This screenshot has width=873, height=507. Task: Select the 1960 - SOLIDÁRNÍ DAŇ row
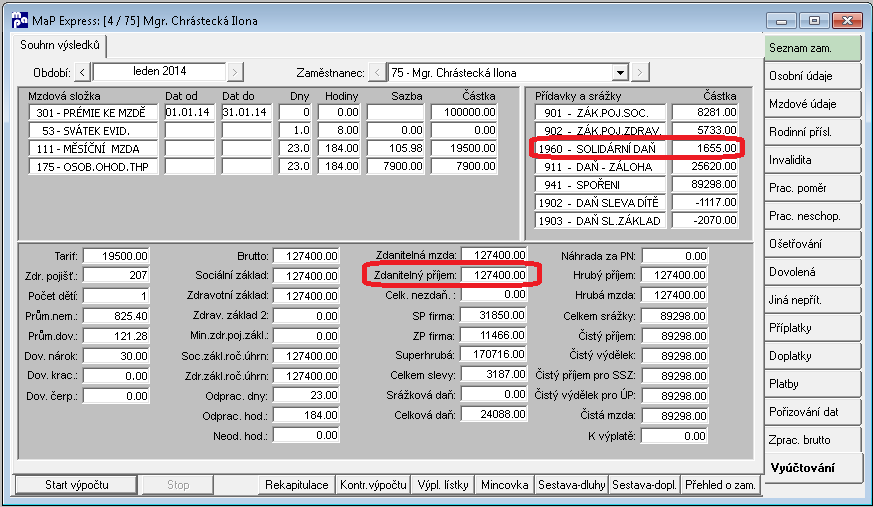(636, 149)
